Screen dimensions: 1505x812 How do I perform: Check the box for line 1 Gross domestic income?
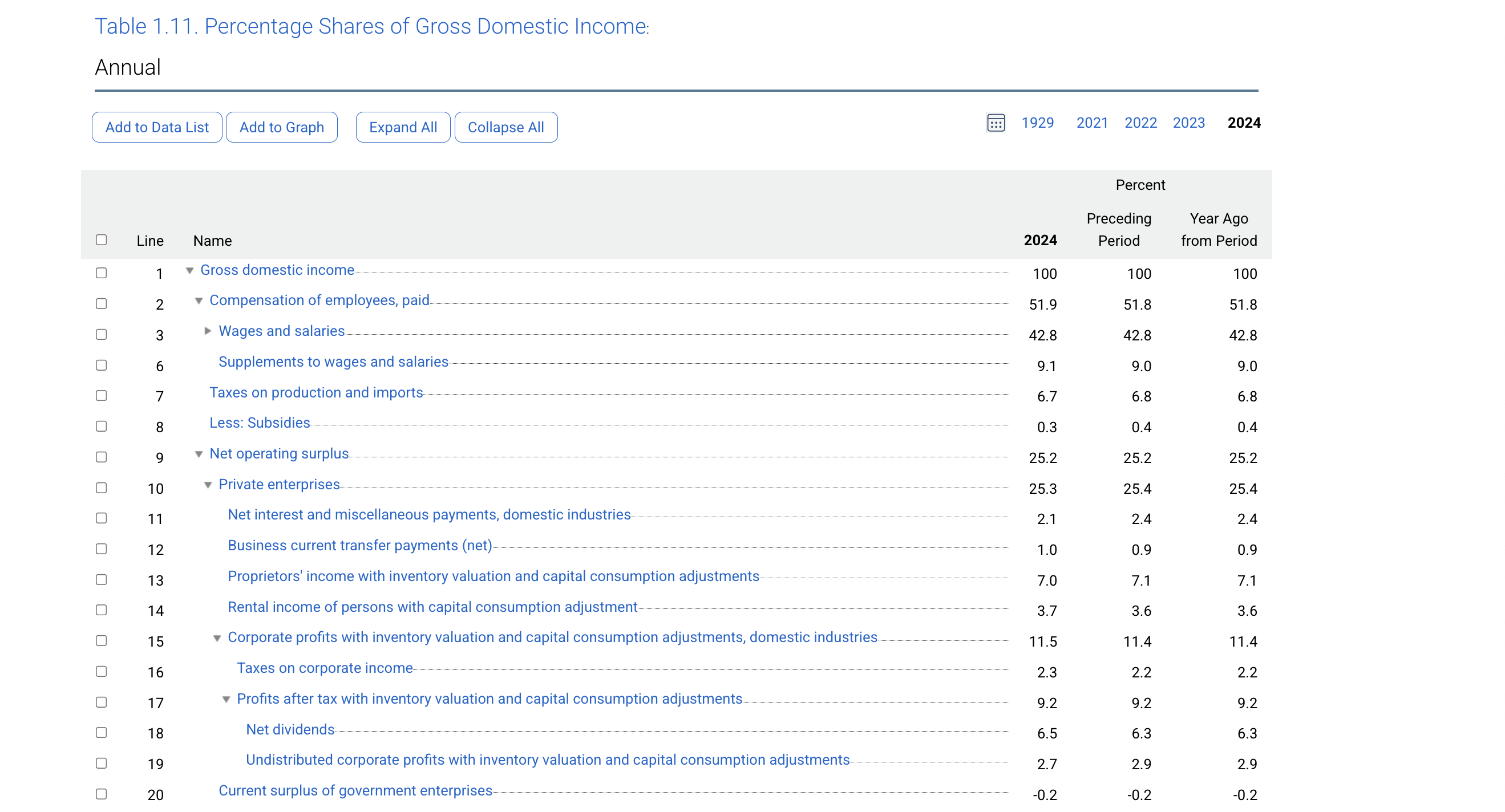[102, 273]
